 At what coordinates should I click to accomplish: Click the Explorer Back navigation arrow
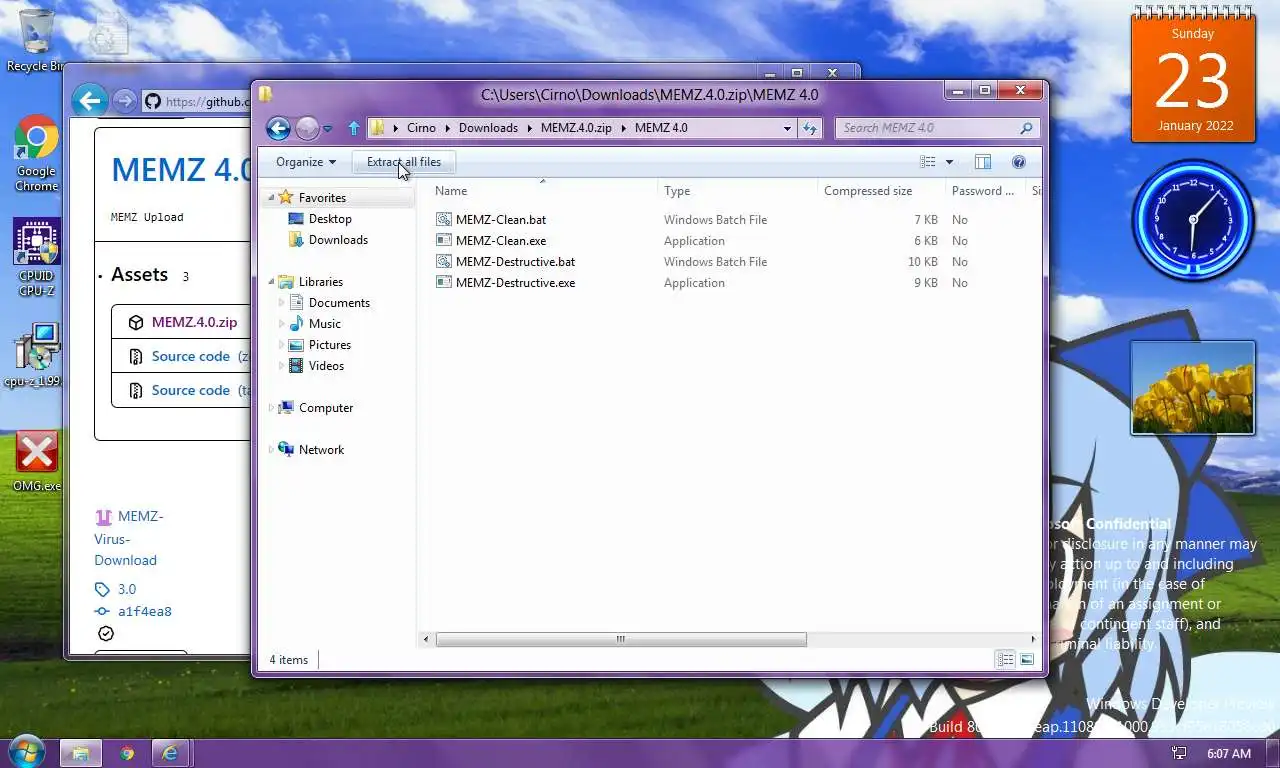click(x=278, y=128)
